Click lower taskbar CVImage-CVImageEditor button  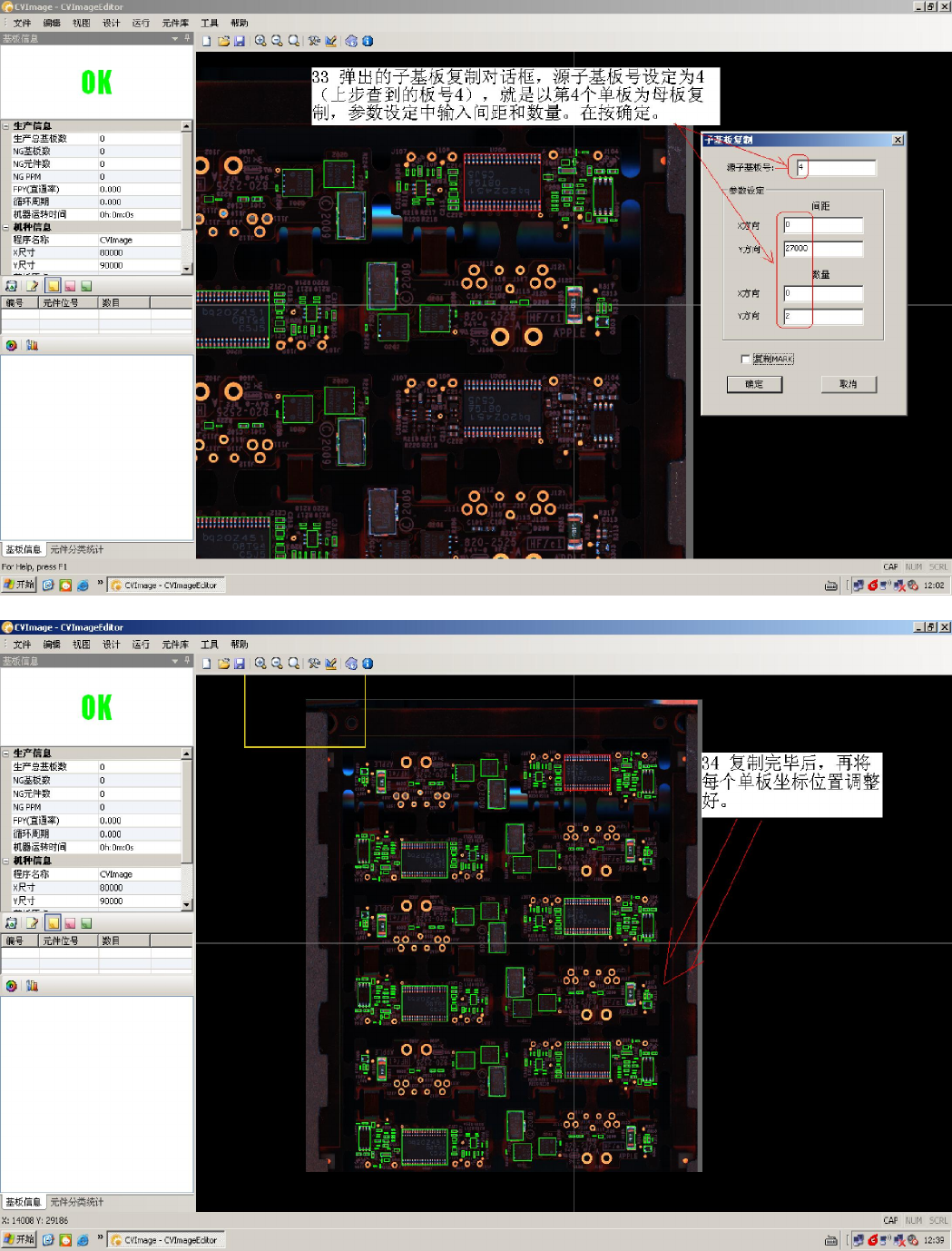pos(165,1240)
